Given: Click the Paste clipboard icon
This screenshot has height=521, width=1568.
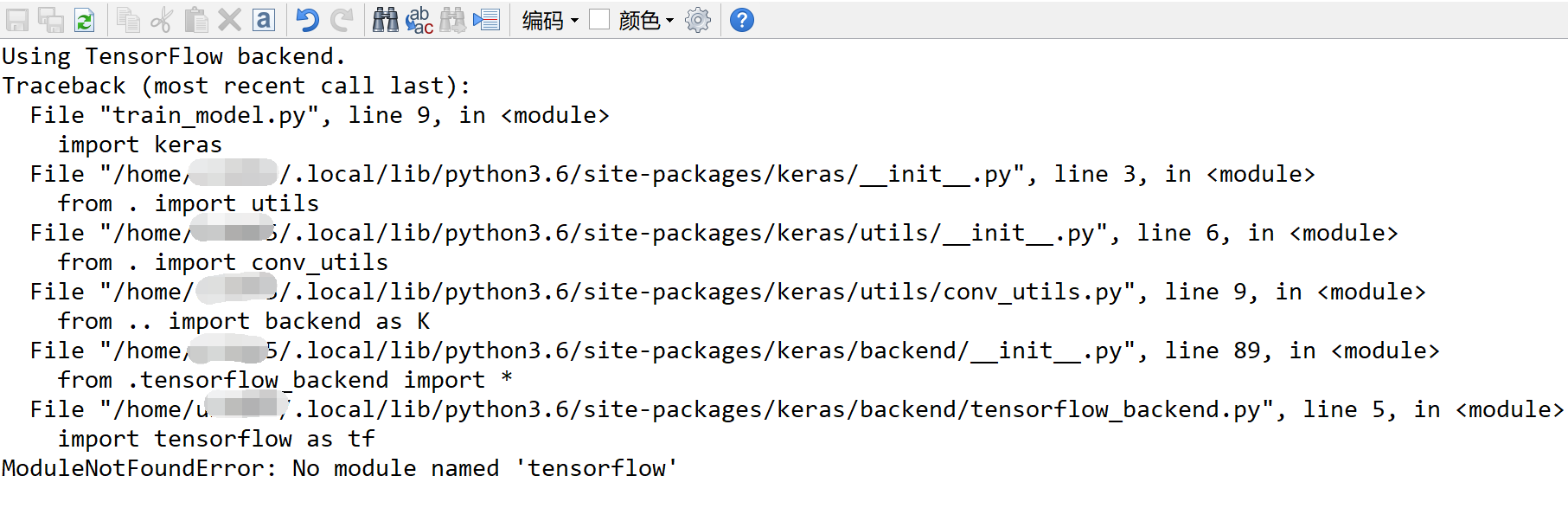Looking at the screenshot, I should click(196, 19).
